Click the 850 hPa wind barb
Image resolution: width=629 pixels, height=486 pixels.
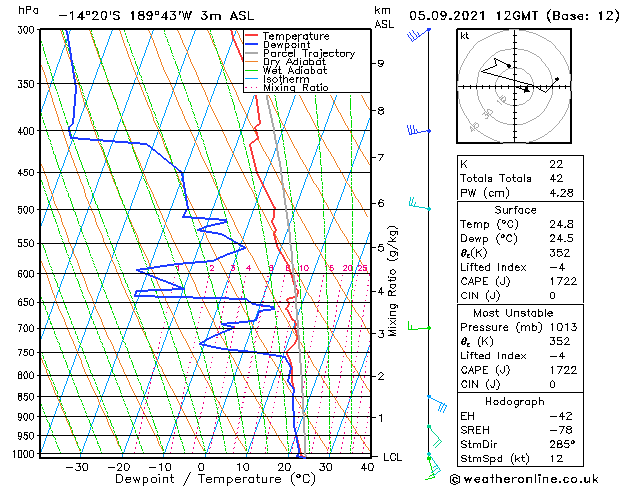[x=437, y=403]
